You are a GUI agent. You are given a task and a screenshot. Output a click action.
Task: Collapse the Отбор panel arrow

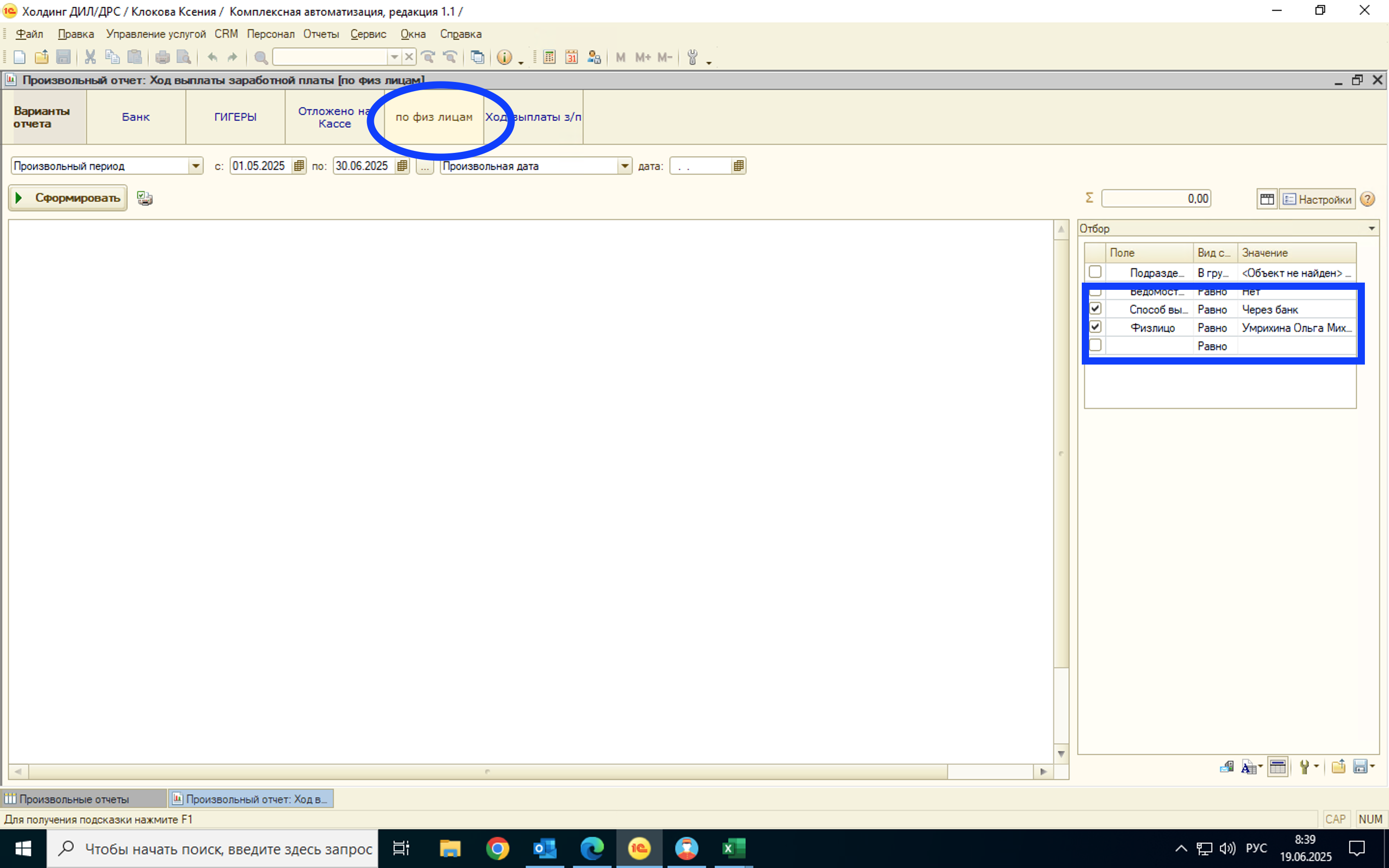(x=1372, y=229)
